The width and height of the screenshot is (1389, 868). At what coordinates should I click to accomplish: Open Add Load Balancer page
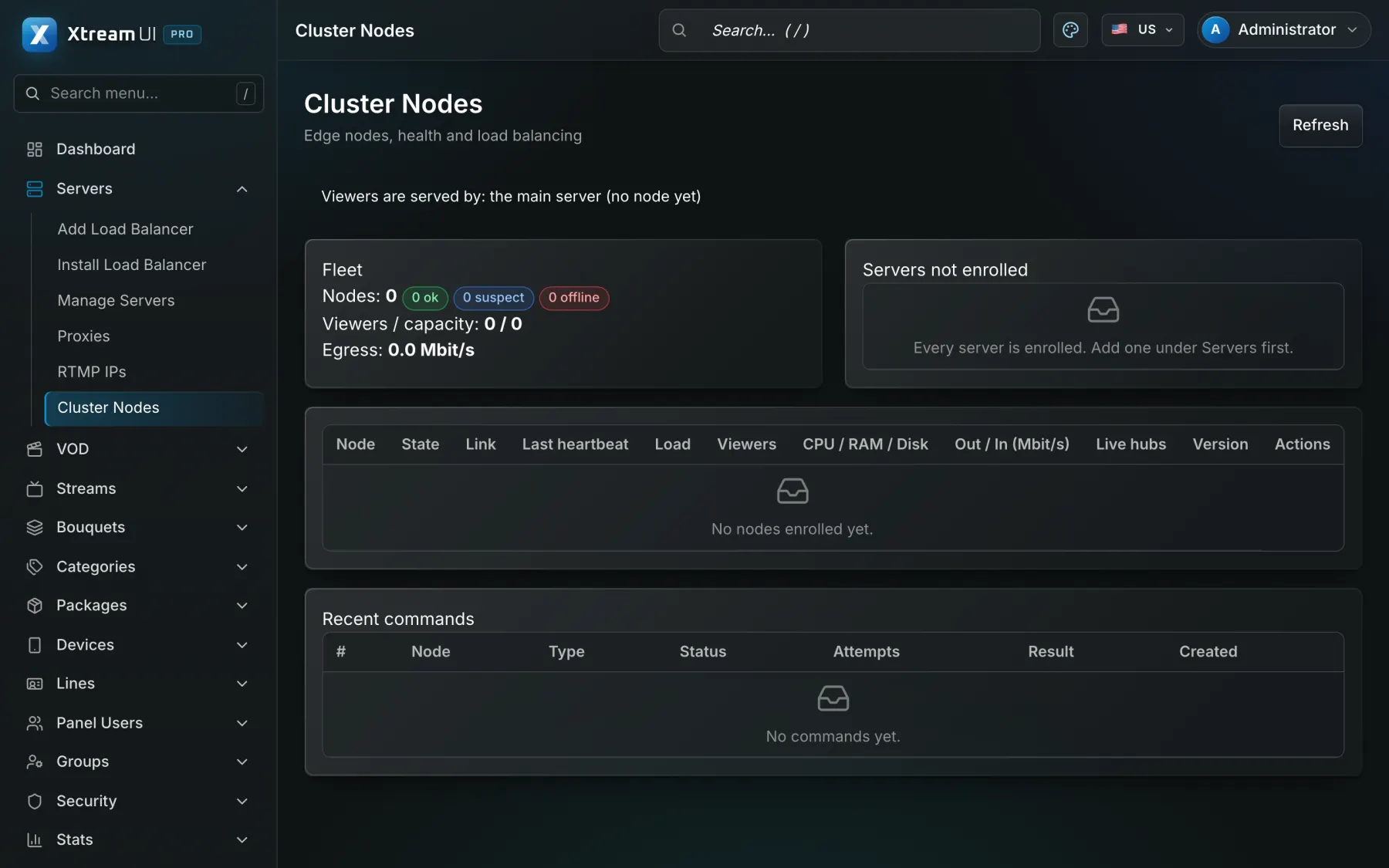click(x=125, y=229)
